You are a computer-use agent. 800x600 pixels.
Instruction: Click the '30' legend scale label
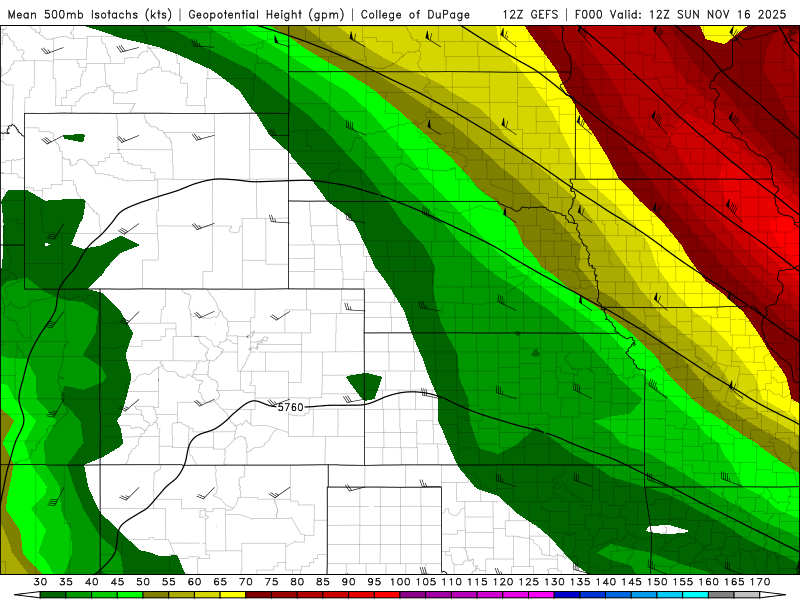pos(40,582)
